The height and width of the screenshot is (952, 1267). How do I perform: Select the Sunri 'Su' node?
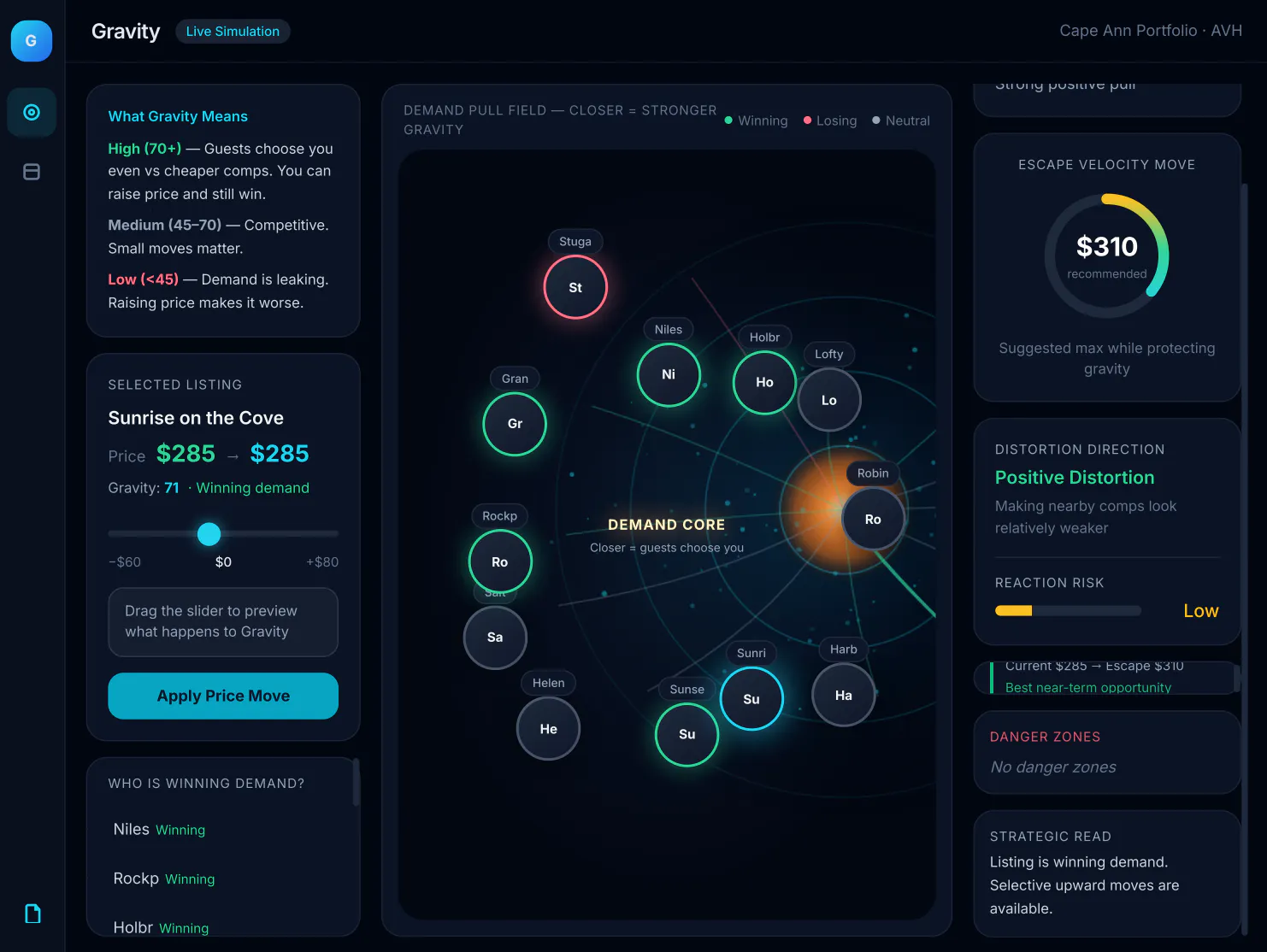tap(751, 699)
